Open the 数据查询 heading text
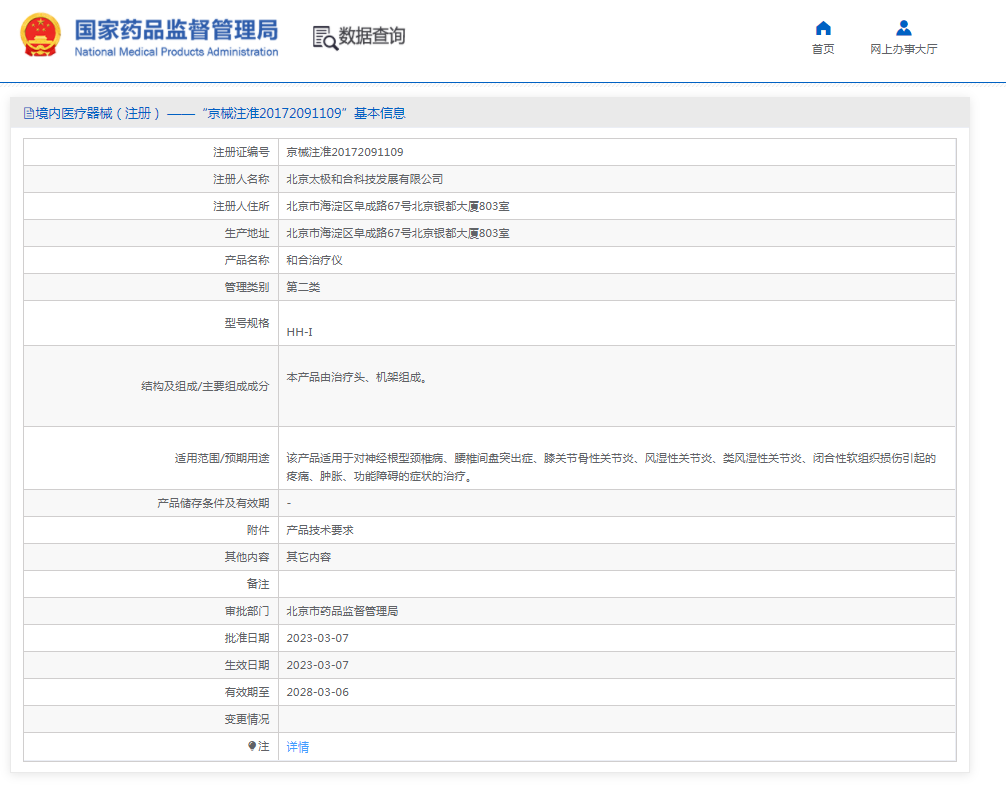This screenshot has width=1006, height=787. (x=372, y=37)
